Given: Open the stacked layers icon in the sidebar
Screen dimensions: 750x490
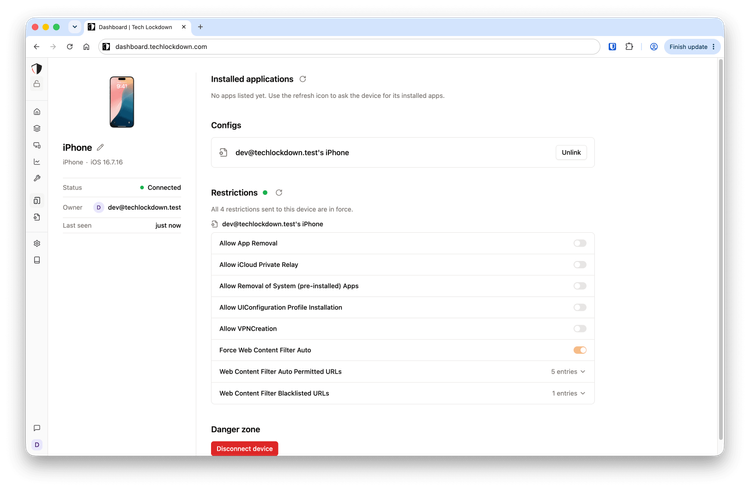Looking at the screenshot, I should pos(37,128).
